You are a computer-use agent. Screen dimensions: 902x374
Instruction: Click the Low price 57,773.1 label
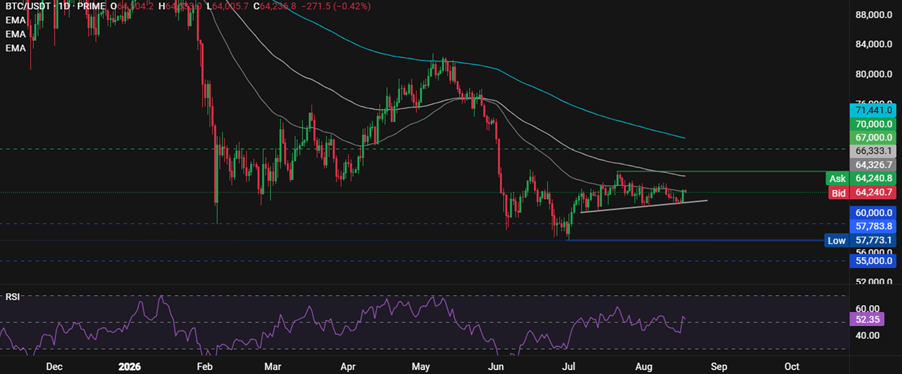click(x=873, y=241)
